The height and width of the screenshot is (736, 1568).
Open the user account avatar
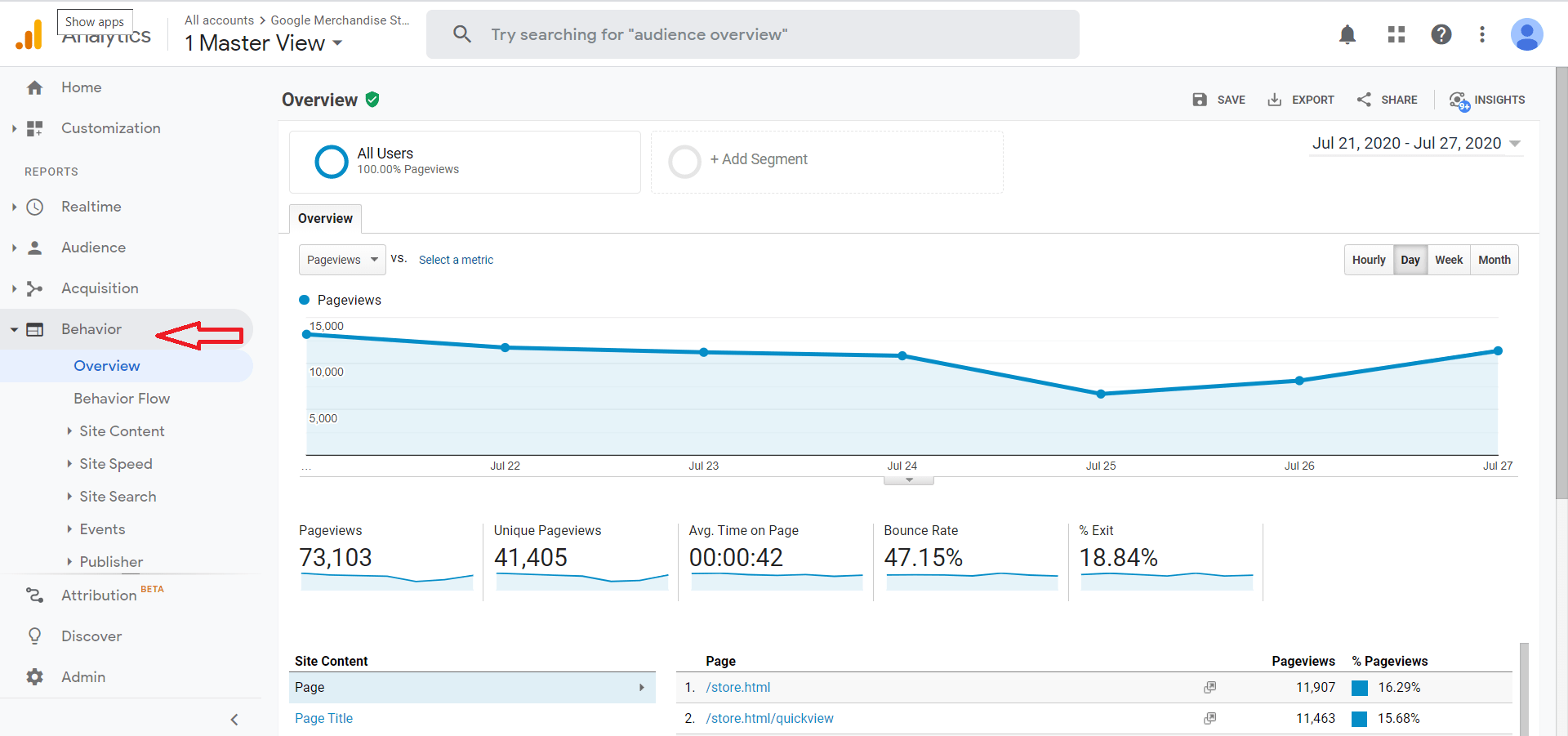tap(1526, 34)
